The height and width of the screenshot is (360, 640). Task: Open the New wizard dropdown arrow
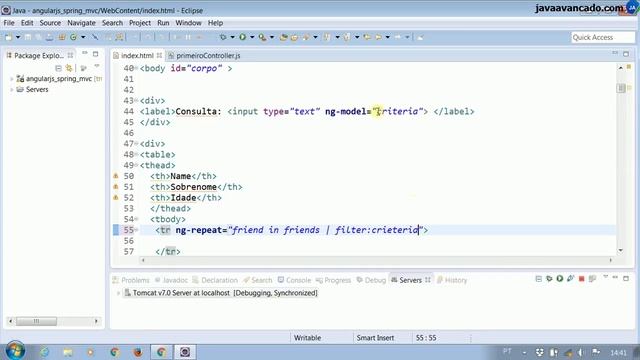[x=18, y=37]
